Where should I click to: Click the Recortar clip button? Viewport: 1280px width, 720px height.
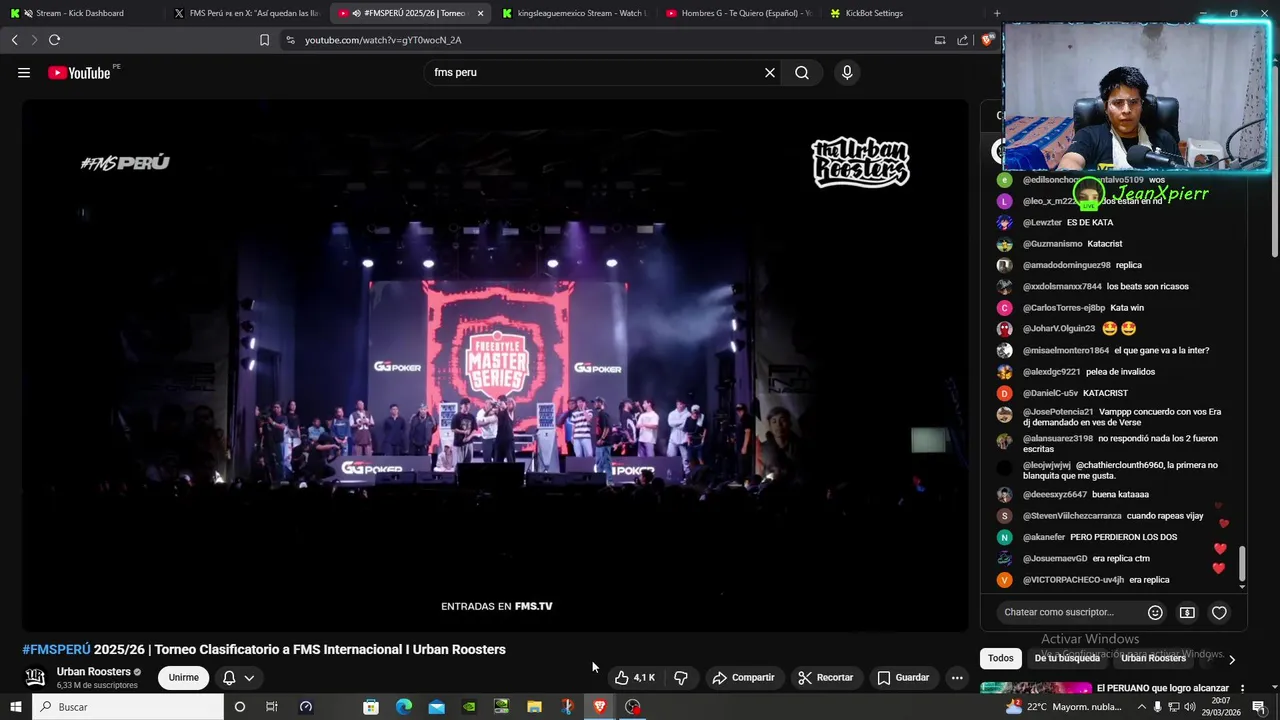coord(825,678)
